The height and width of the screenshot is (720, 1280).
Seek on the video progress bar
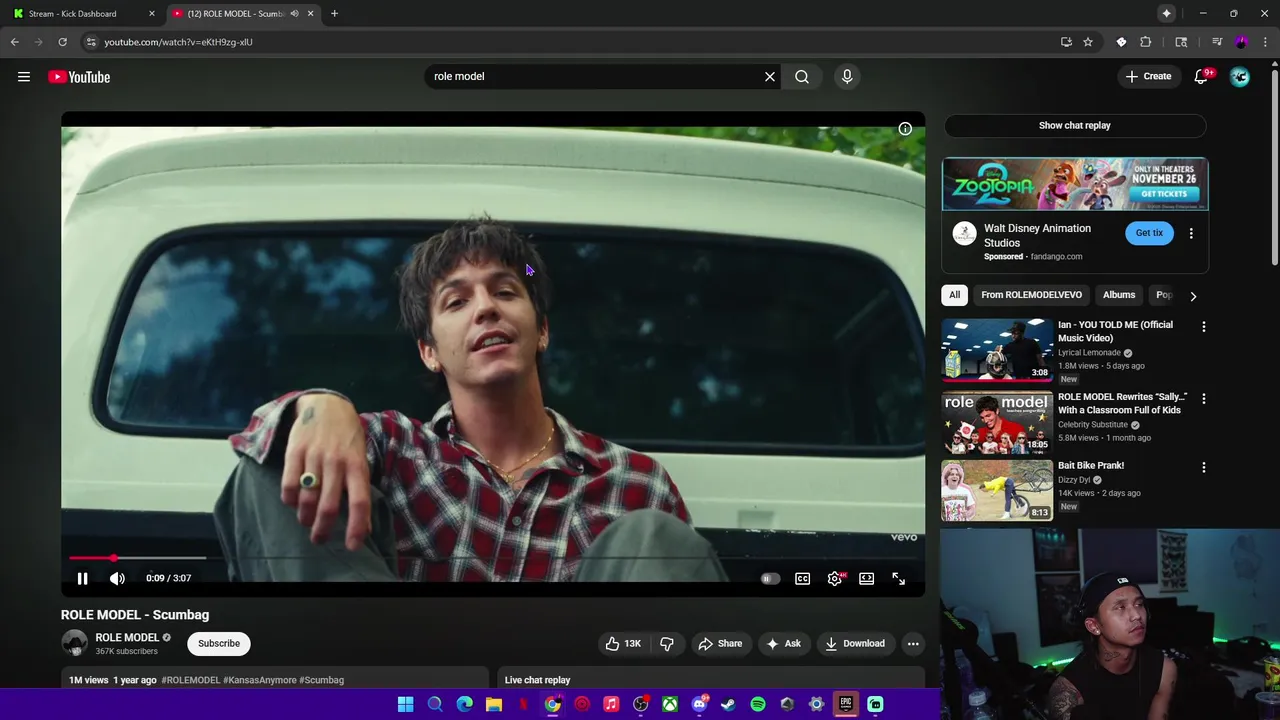493,558
